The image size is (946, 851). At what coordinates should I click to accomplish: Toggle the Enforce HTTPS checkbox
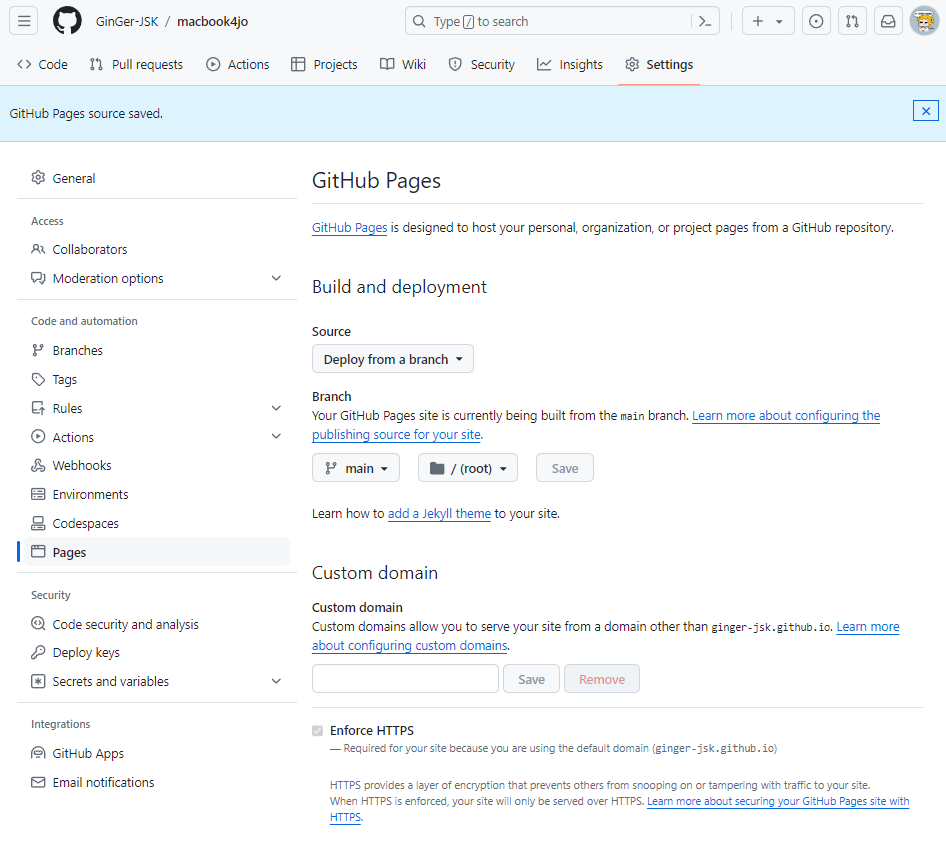[317, 731]
